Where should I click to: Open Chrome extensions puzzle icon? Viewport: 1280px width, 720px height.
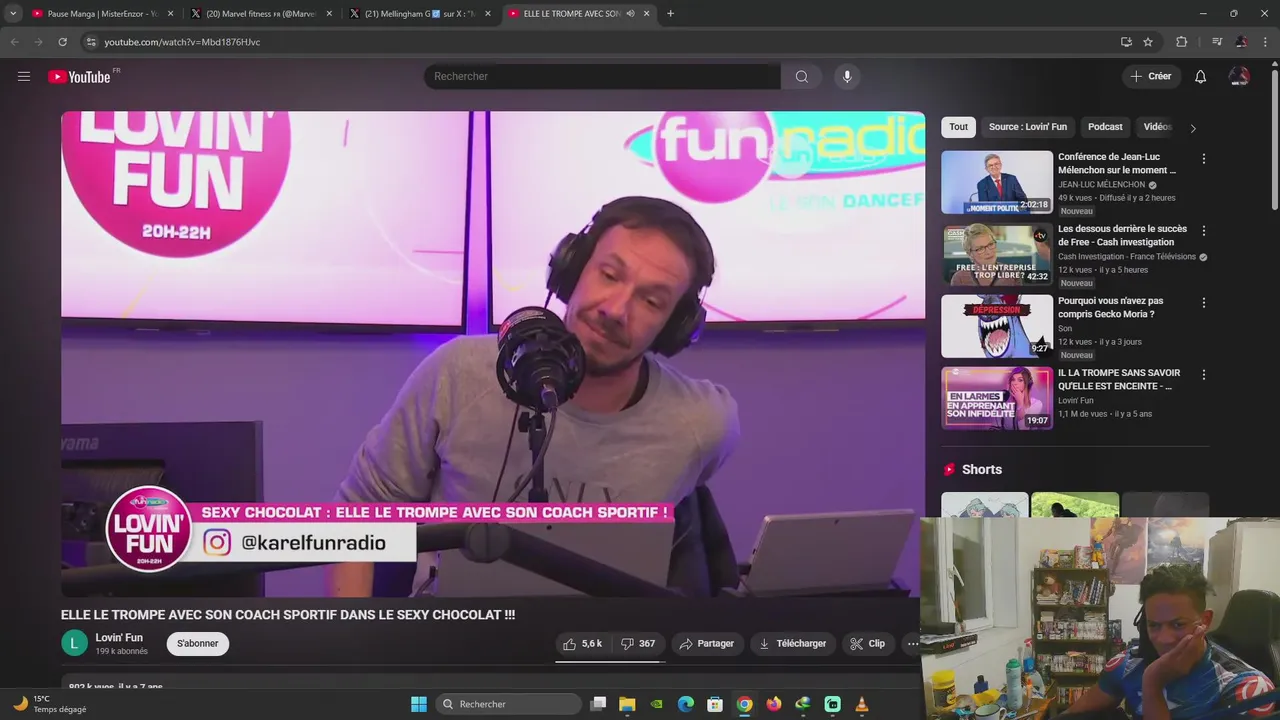[x=1181, y=42]
